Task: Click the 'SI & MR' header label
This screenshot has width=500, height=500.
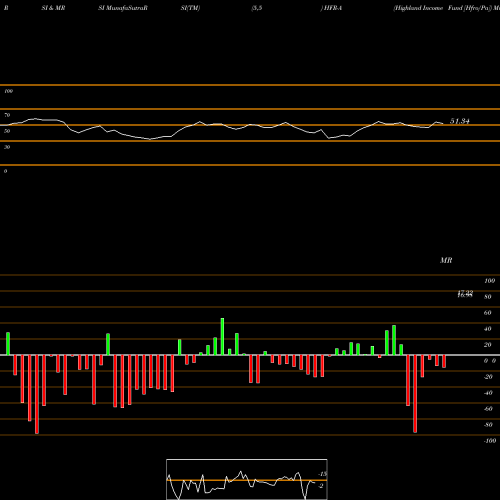Action: click(x=53, y=8)
